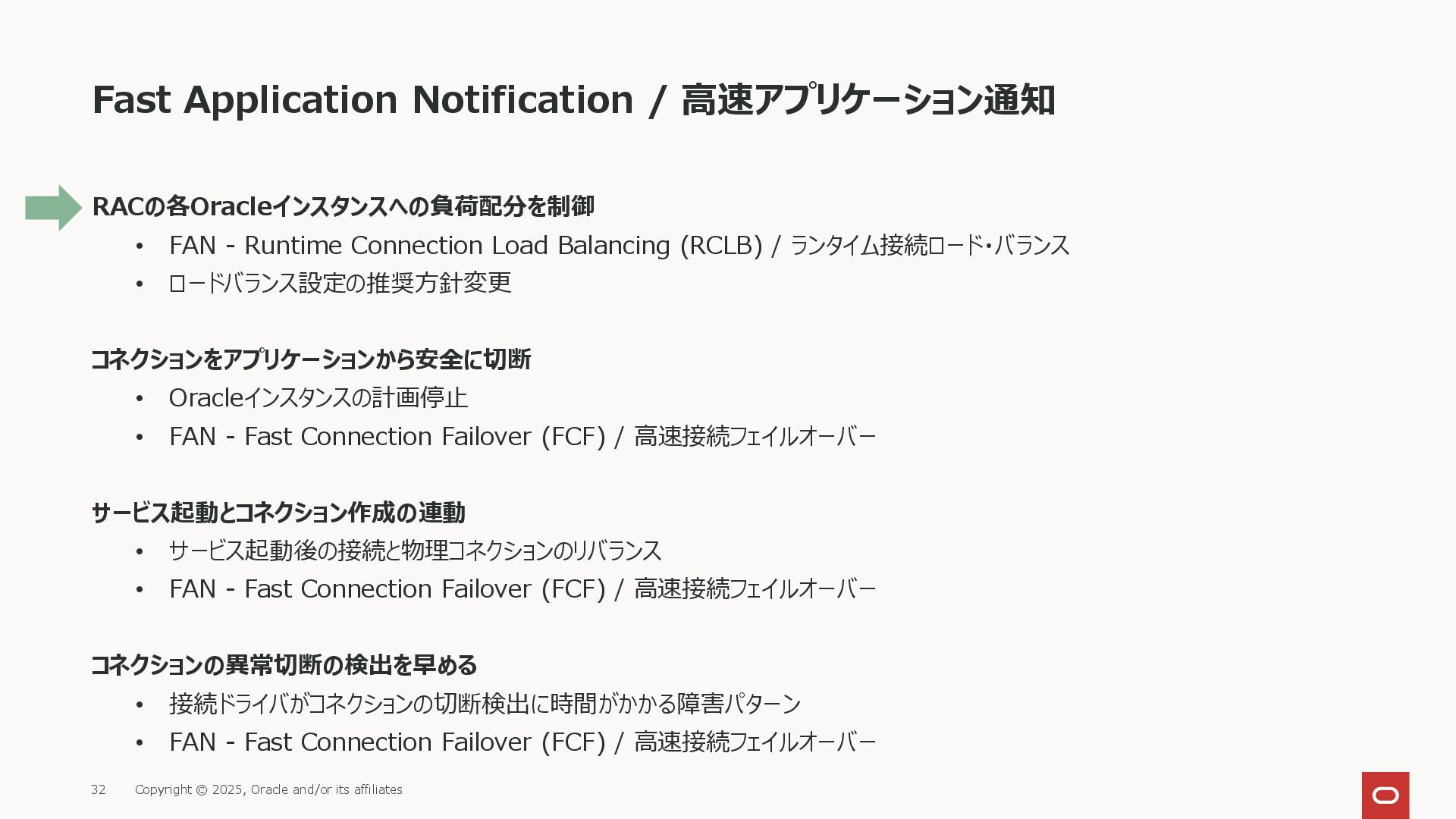Screen dimensions: 1456x819
Task: Select the slide title Fast Application Notification
Action: (x=362, y=100)
